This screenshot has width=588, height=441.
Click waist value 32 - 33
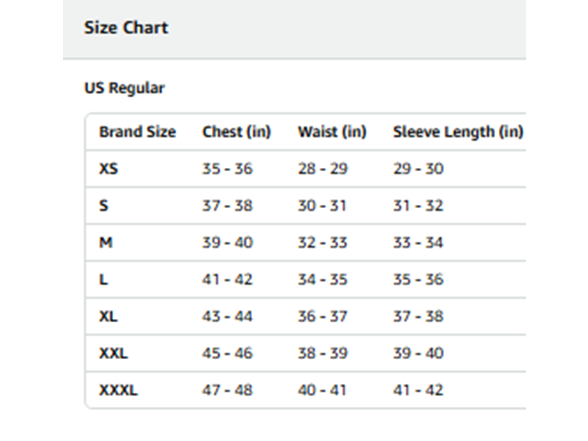point(322,243)
